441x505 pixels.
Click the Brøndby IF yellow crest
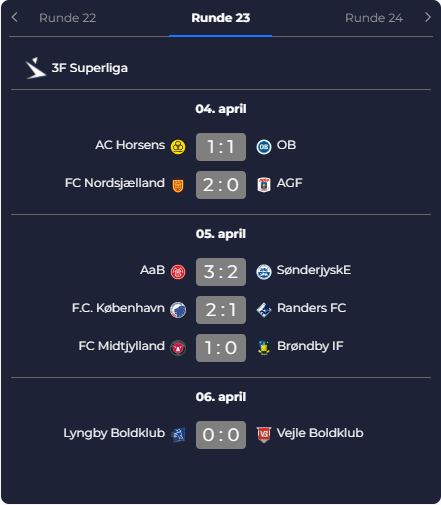coord(264,348)
